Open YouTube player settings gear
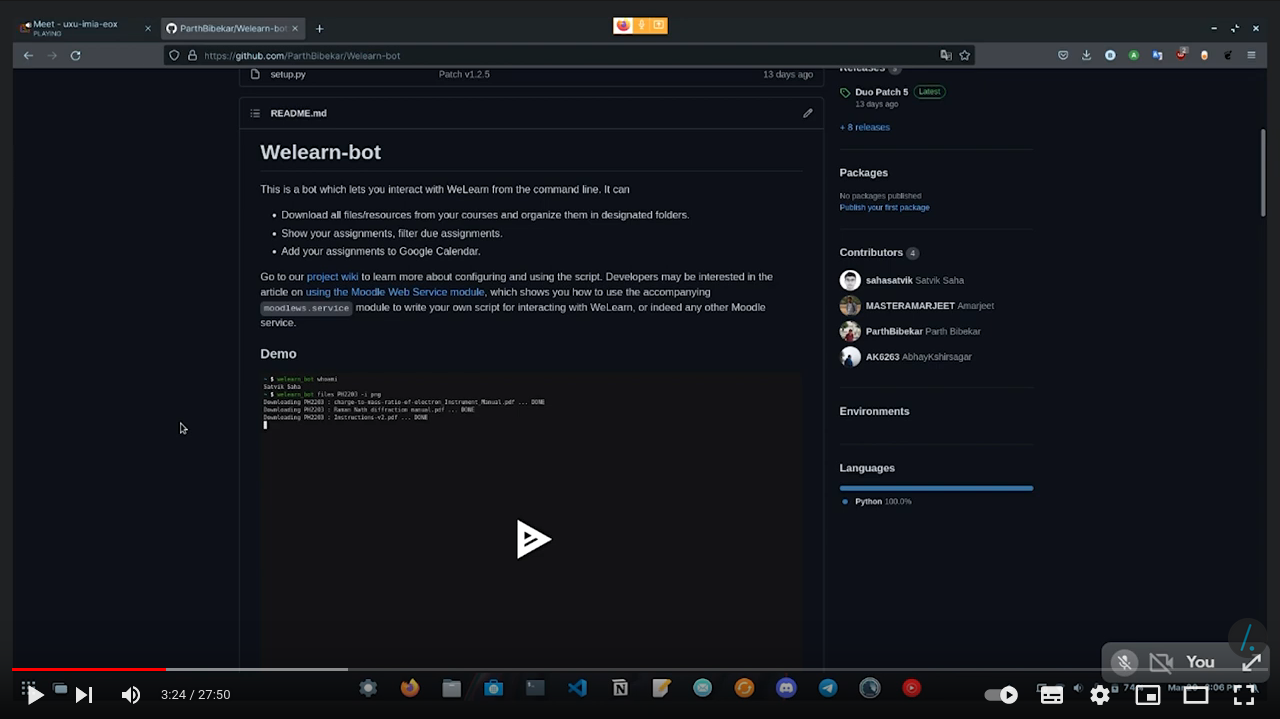The width and height of the screenshot is (1280, 719). point(1100,694)
